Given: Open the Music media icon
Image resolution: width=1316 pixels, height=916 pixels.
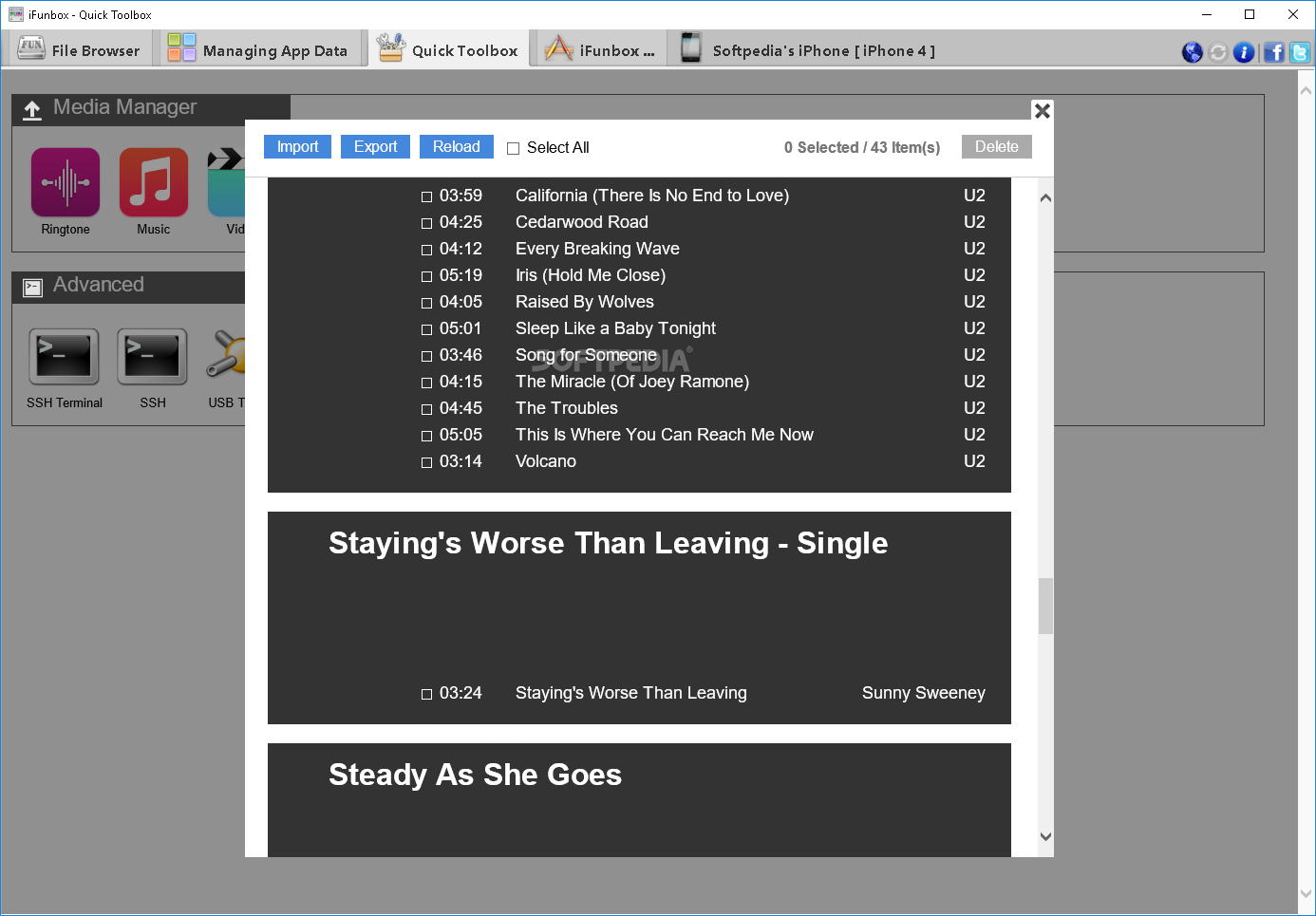Looking at the screenshot, I should pos(153,182).
